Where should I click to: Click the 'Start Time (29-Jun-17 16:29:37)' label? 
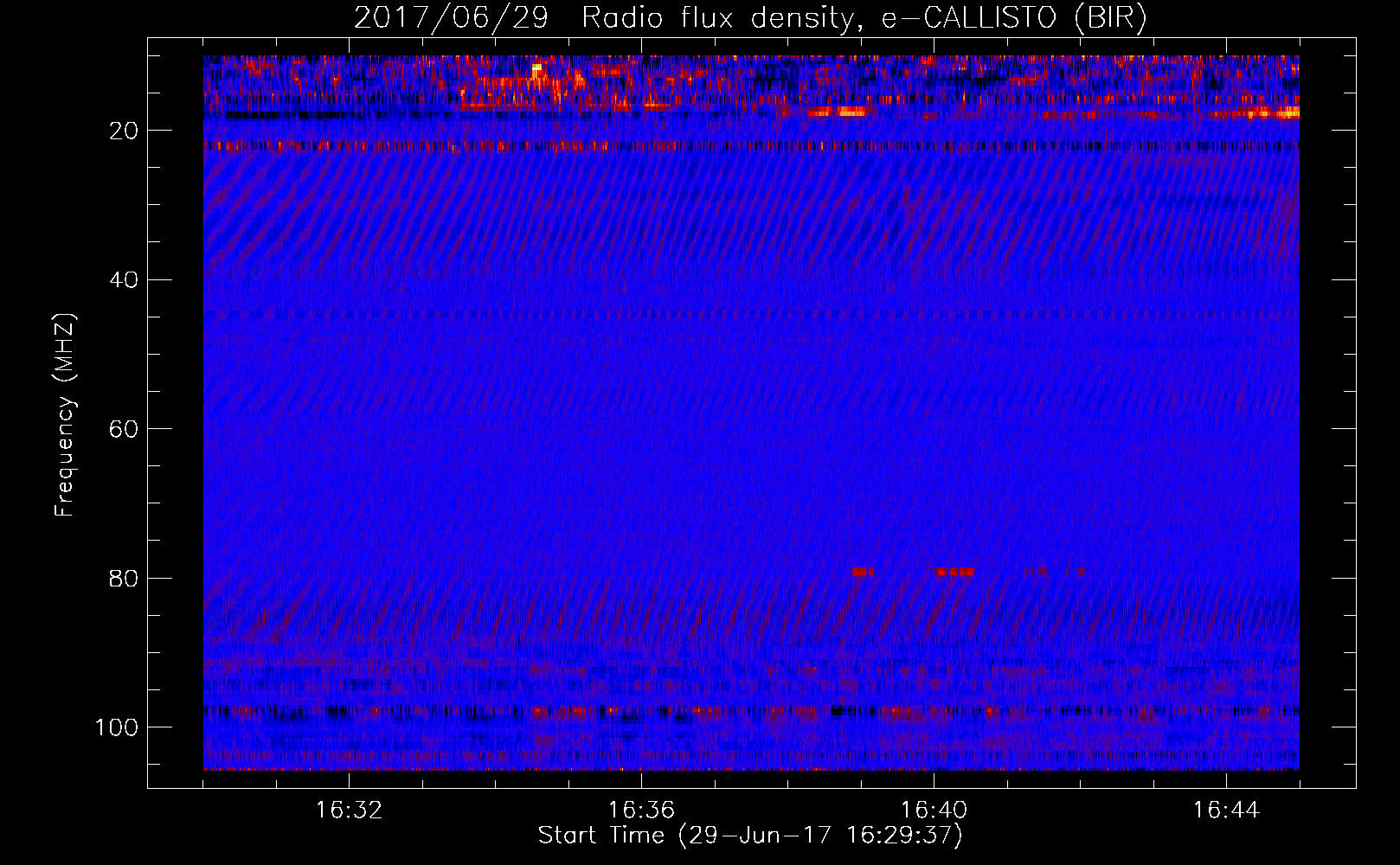[750, 836]
